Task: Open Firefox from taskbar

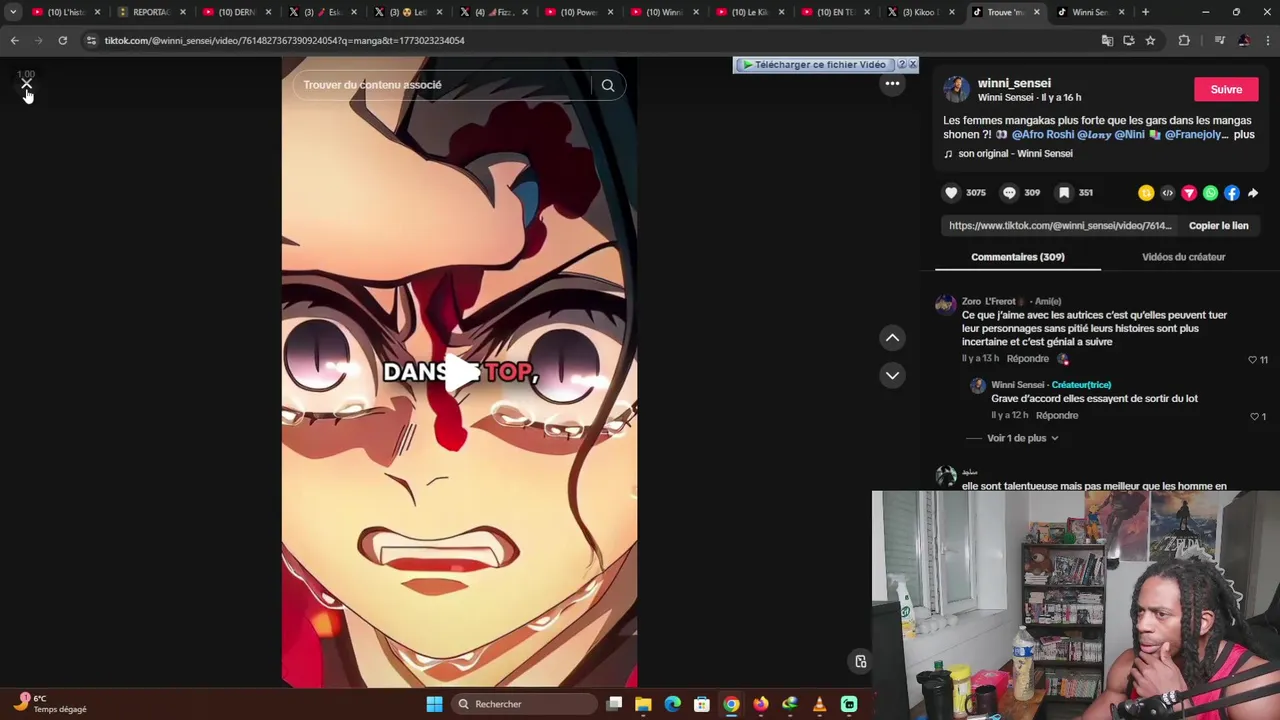Action: click(760, 704)
